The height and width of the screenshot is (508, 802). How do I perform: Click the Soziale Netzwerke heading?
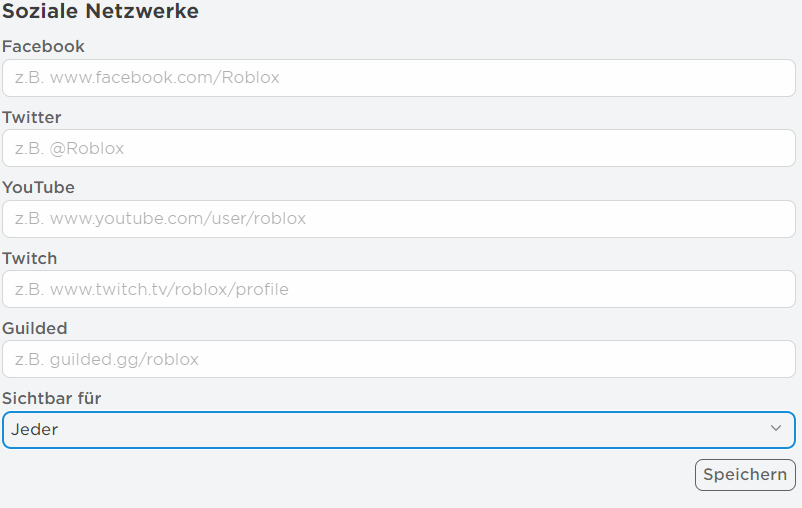coord(100,11)
